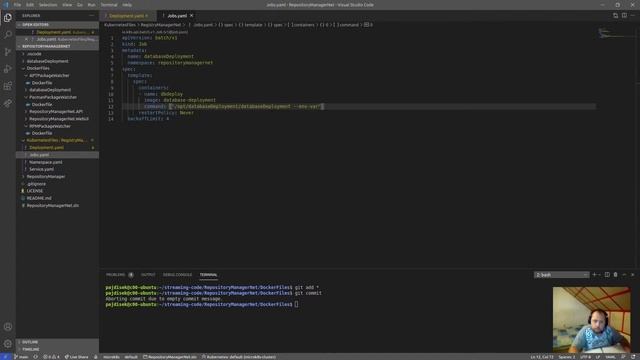Open the VS Code logo menu

(6, 5)
